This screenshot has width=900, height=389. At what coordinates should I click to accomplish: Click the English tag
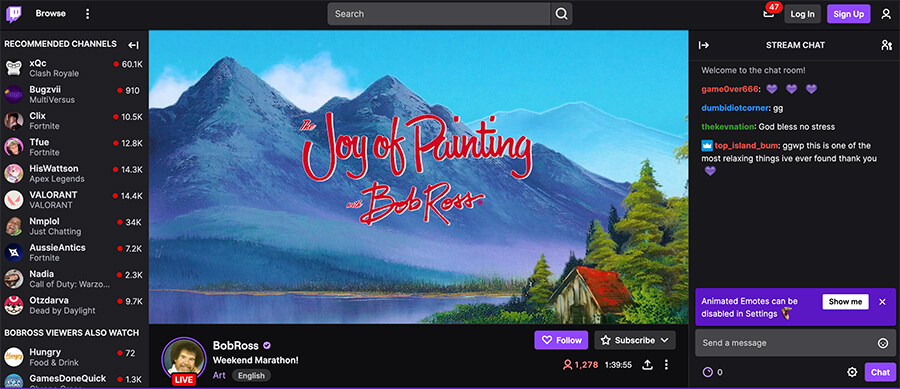(x=251, y=376)
